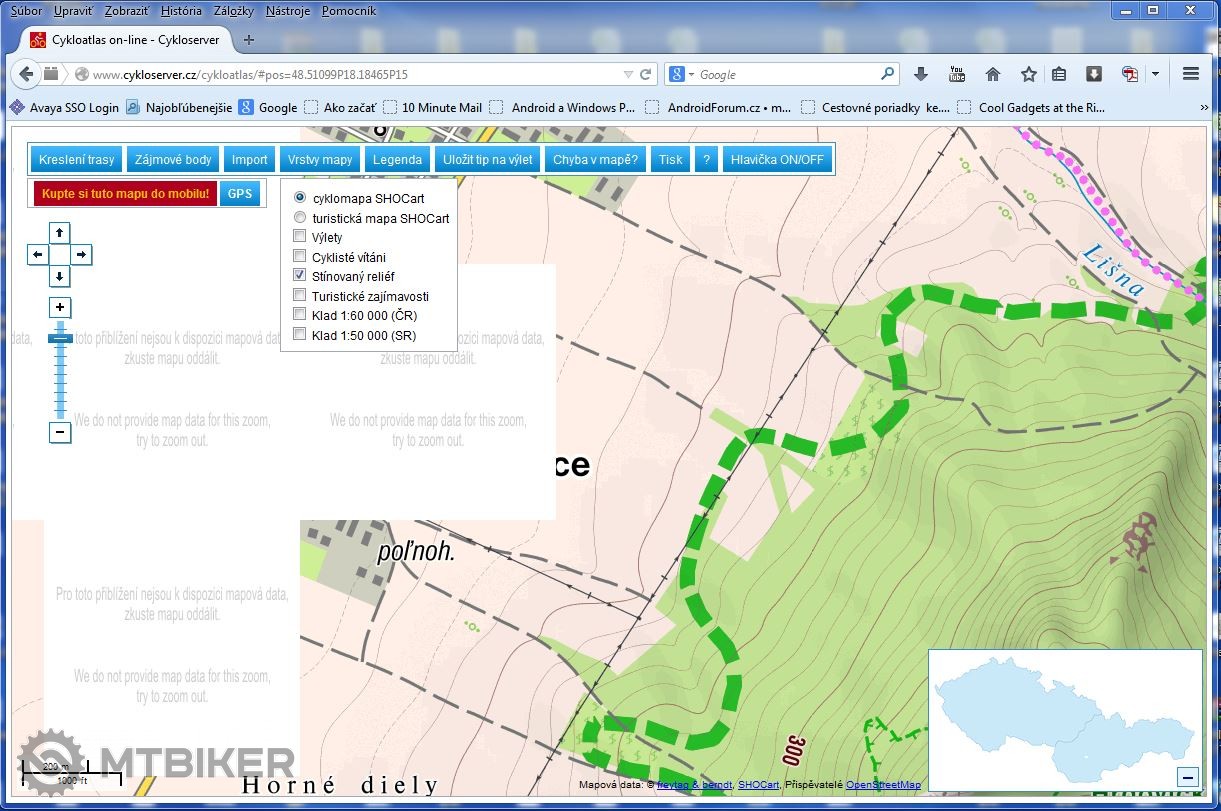This screenshot has height=811, width=1221.
Task: Open the Nástroje menu
Action: tap(288, 11)
